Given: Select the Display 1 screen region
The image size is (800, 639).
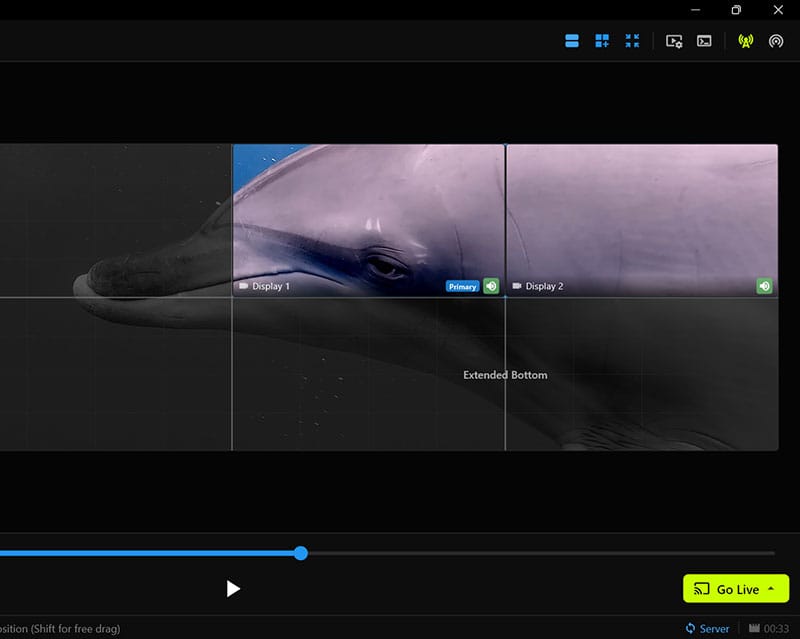Looking at the screenshot, I should [x=368, y=220].
